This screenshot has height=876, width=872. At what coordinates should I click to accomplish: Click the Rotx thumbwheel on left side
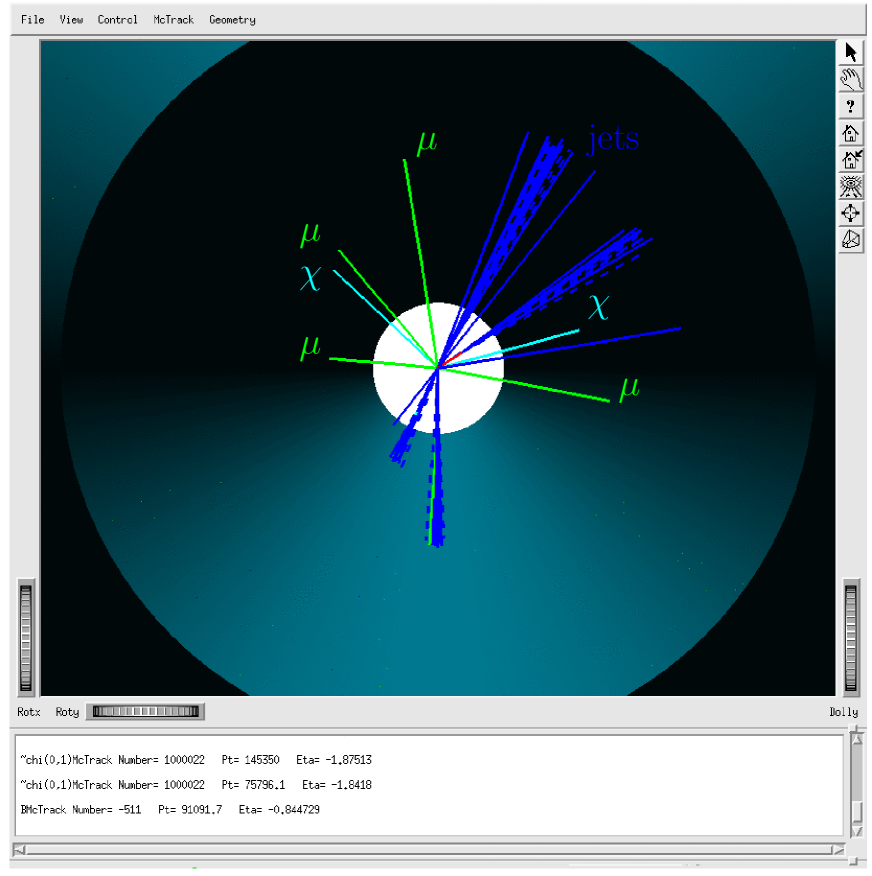click(26, 637)
